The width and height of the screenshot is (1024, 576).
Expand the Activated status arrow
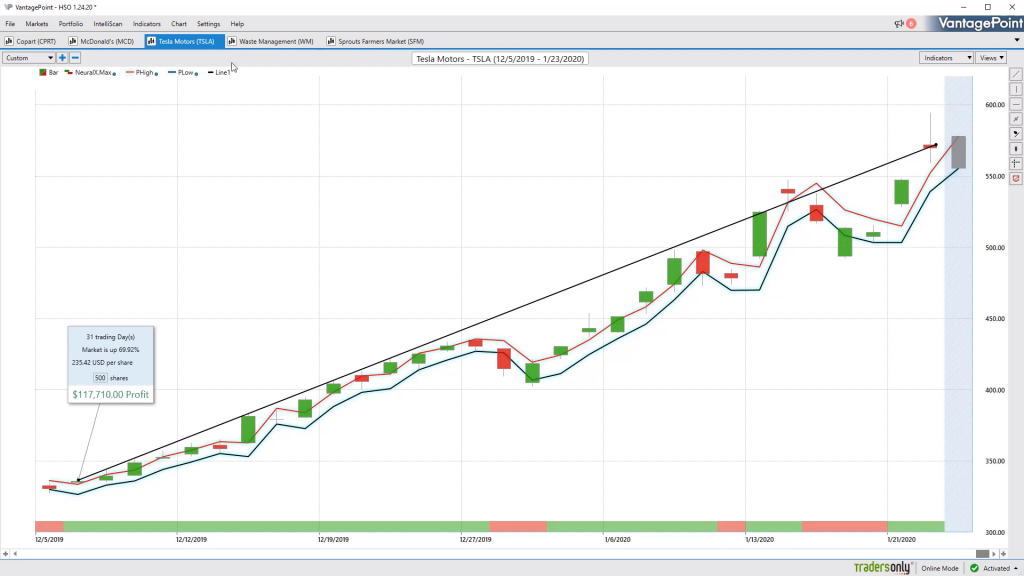click(x=1016, y=569)
